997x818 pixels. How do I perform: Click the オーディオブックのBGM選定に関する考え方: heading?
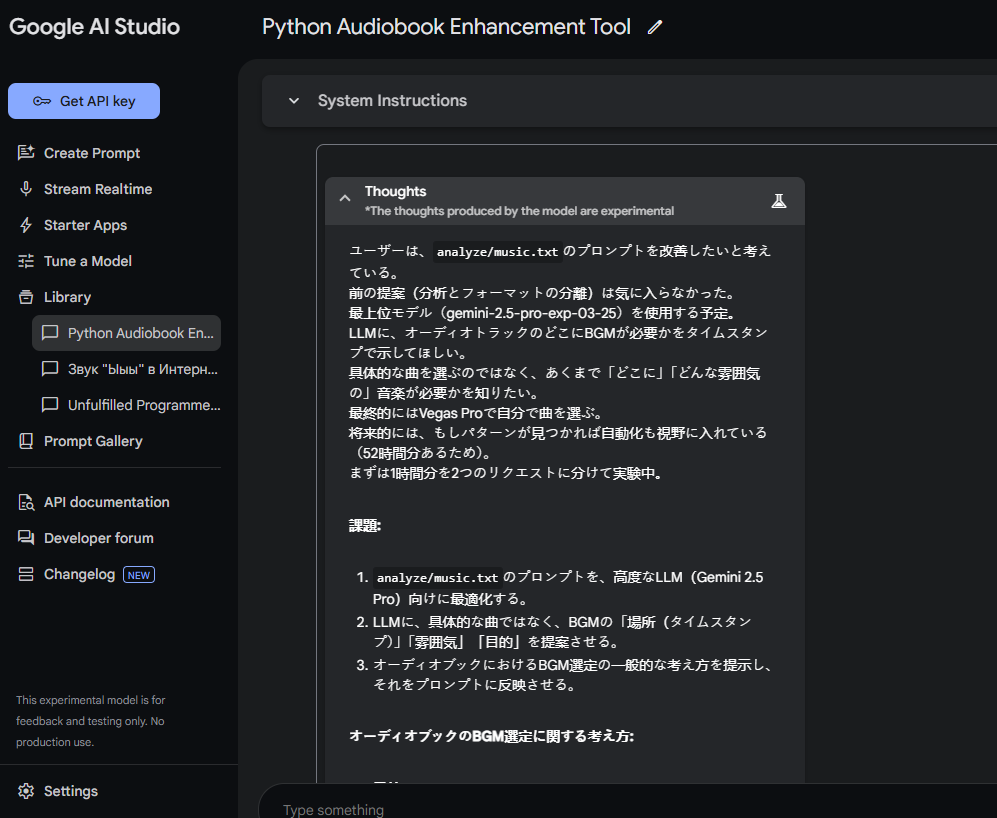coord(492,736)
